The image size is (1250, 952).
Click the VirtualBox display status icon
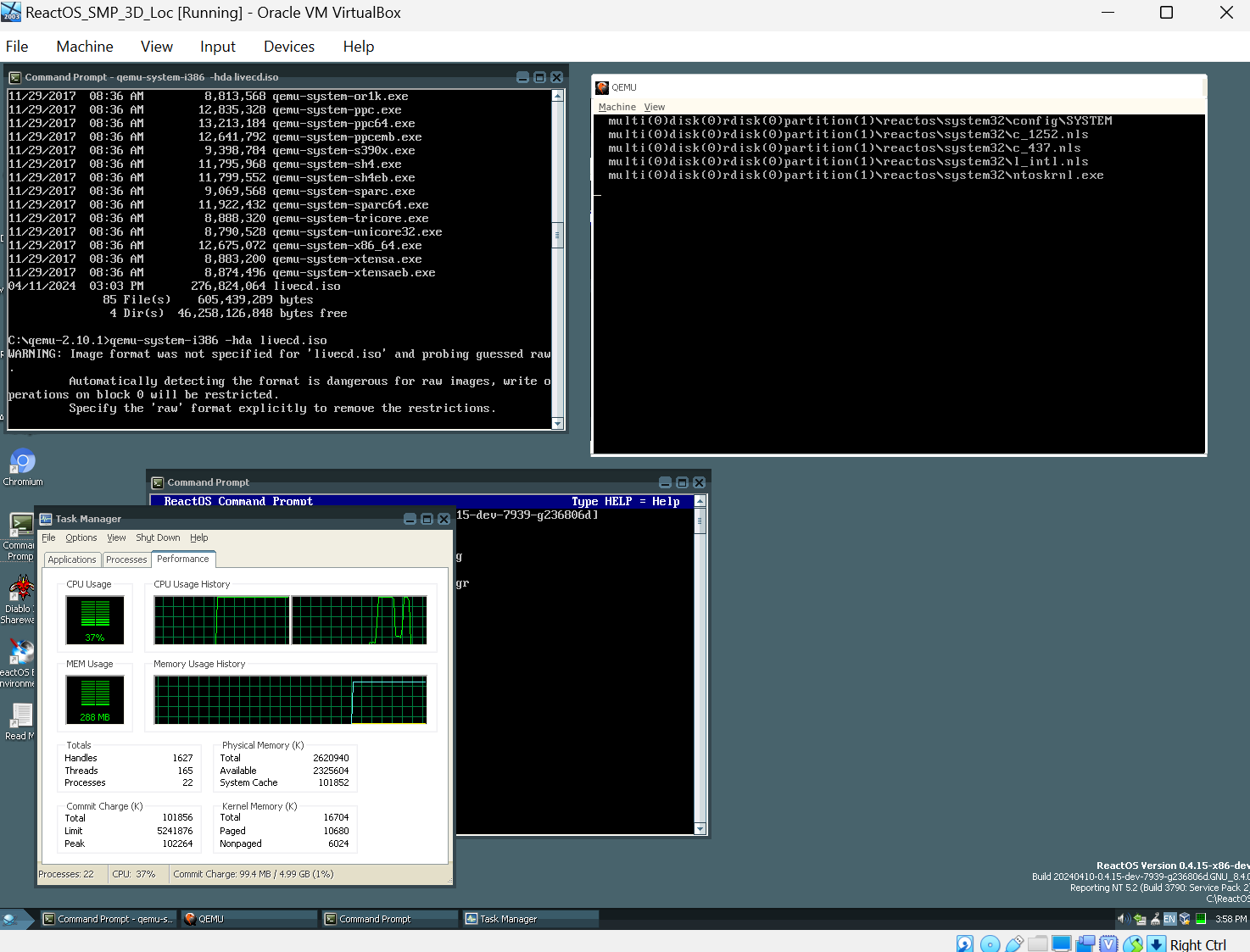pyautogui.click(x=1061, y=944)
